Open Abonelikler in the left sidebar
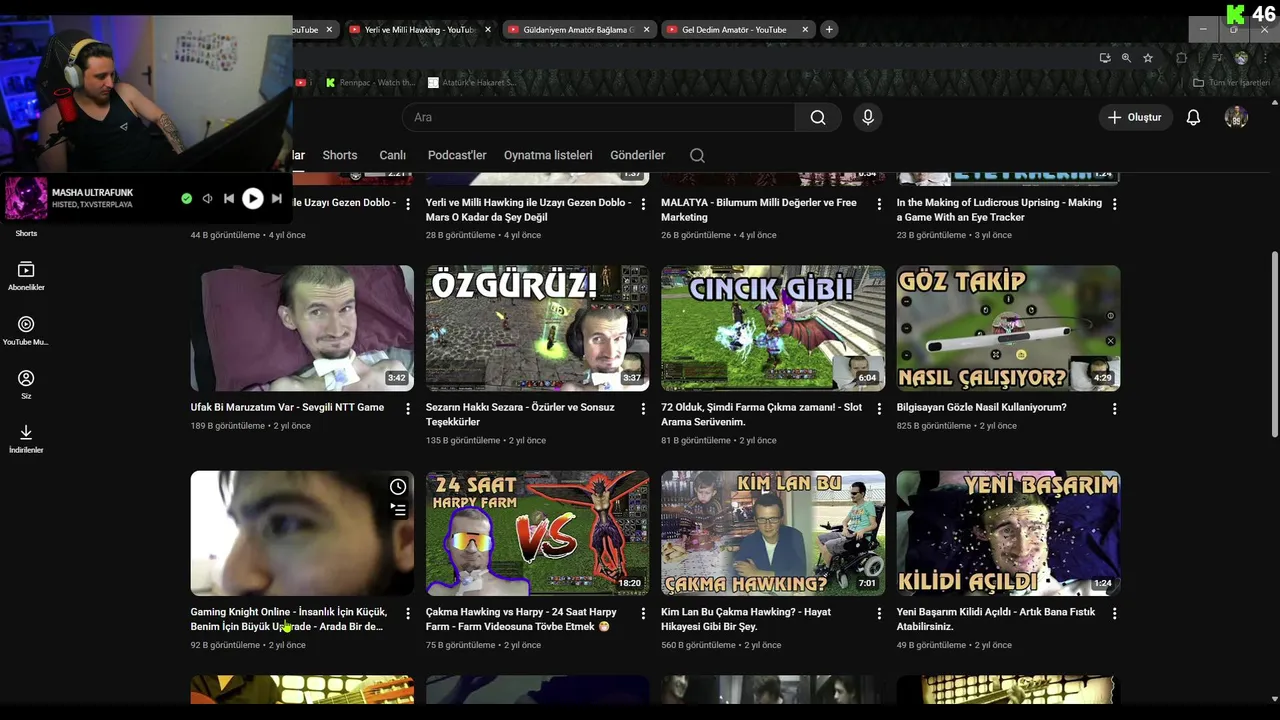 (26, 276)
